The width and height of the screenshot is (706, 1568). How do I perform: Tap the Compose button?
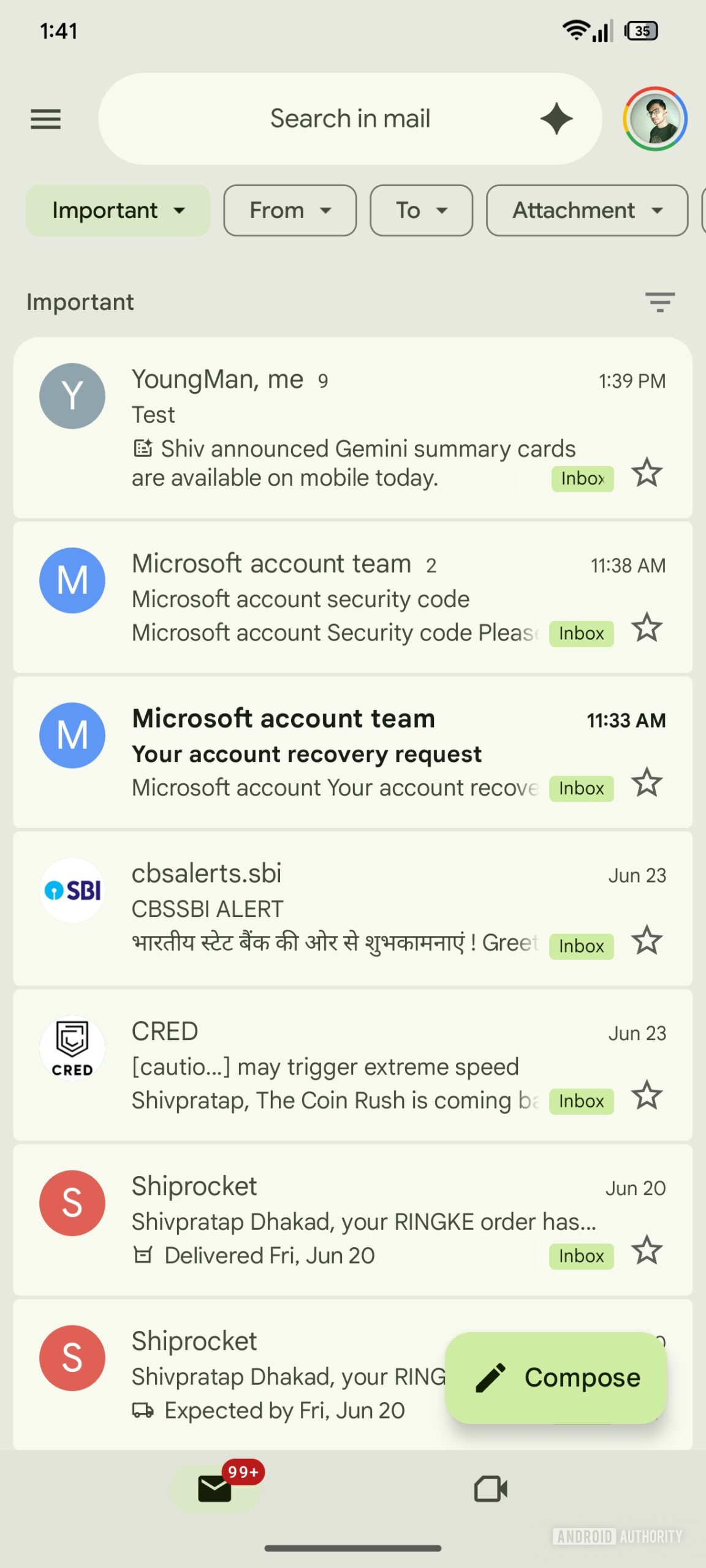tap(556, 1378)
